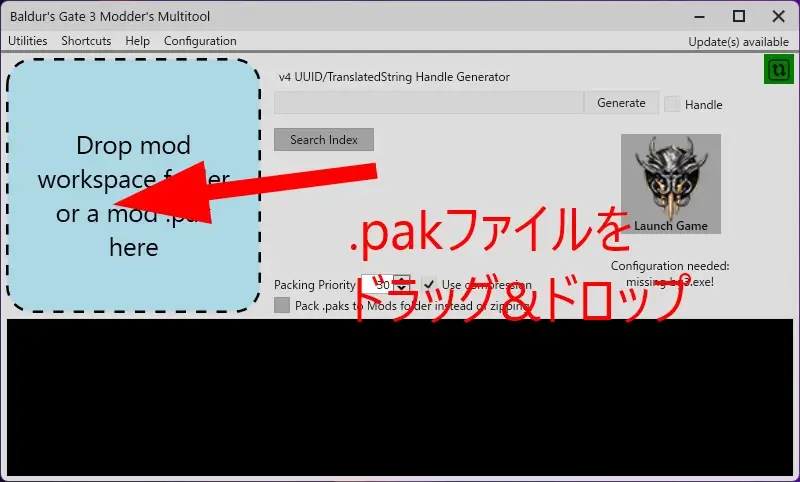
Task: Open the Configuration menu
Action: 200,41
